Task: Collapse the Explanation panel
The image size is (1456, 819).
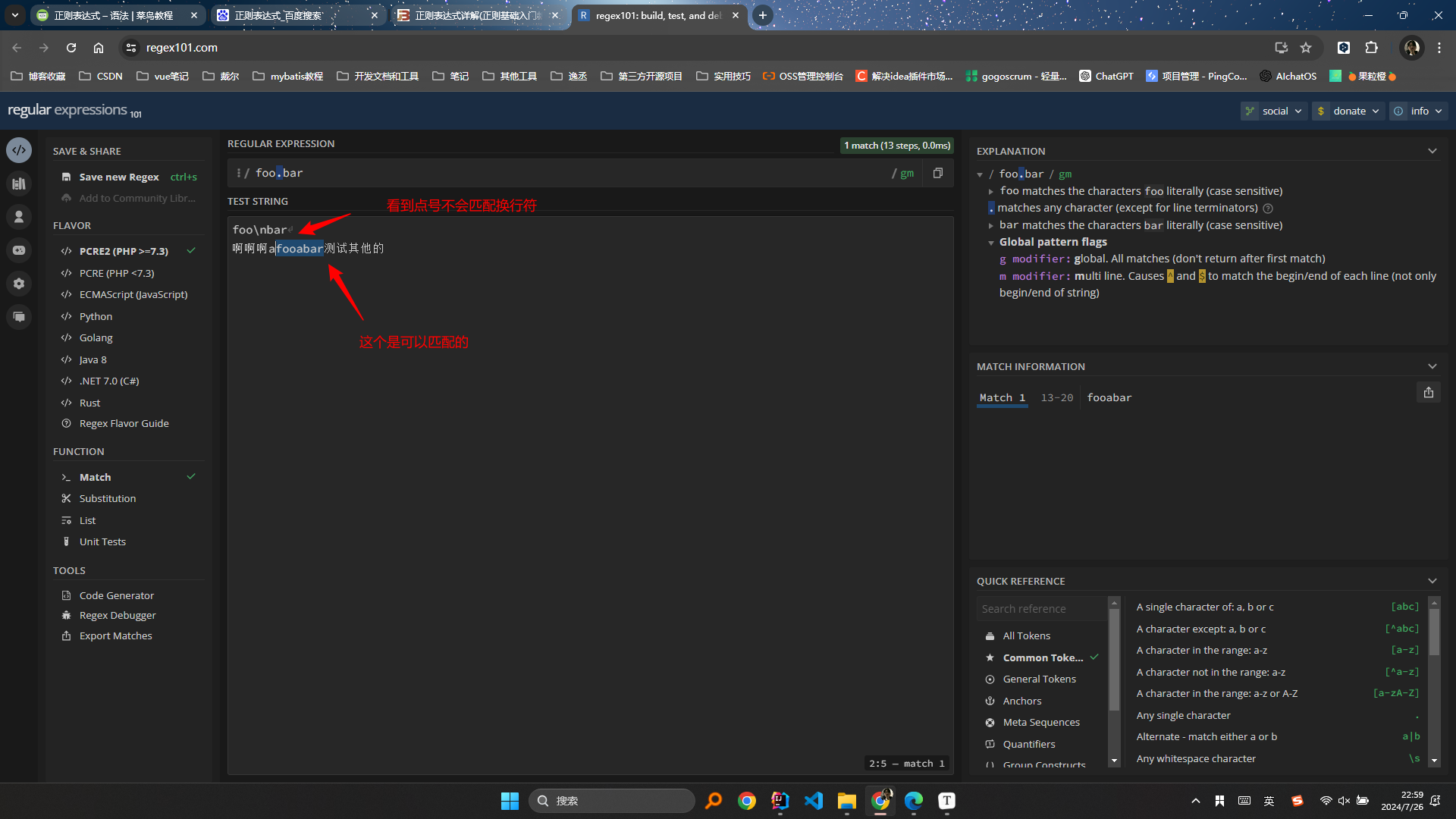Action: pyautogui.click(x=1432, y=151)
